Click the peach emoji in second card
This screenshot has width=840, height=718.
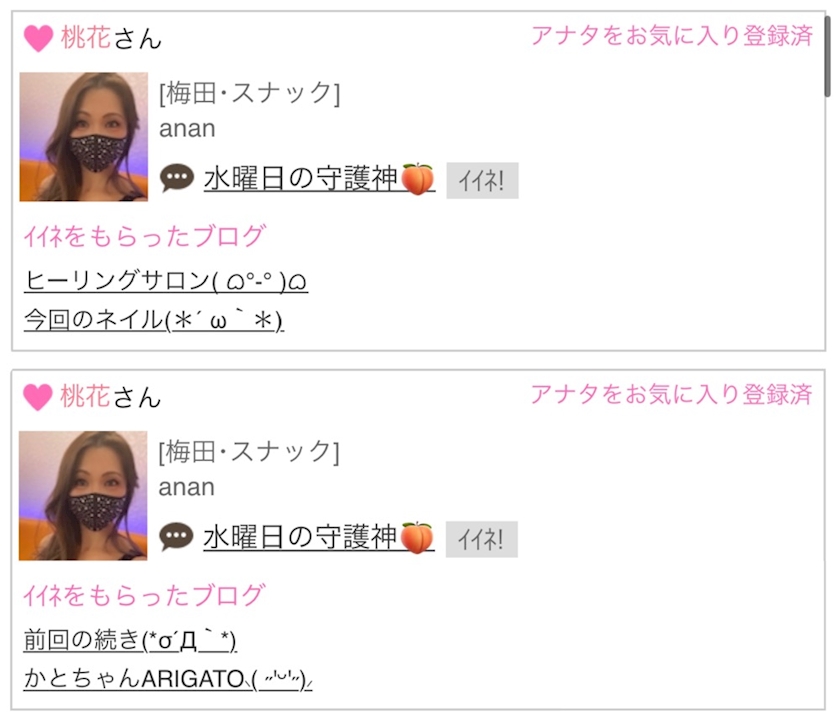coord(417,537)
